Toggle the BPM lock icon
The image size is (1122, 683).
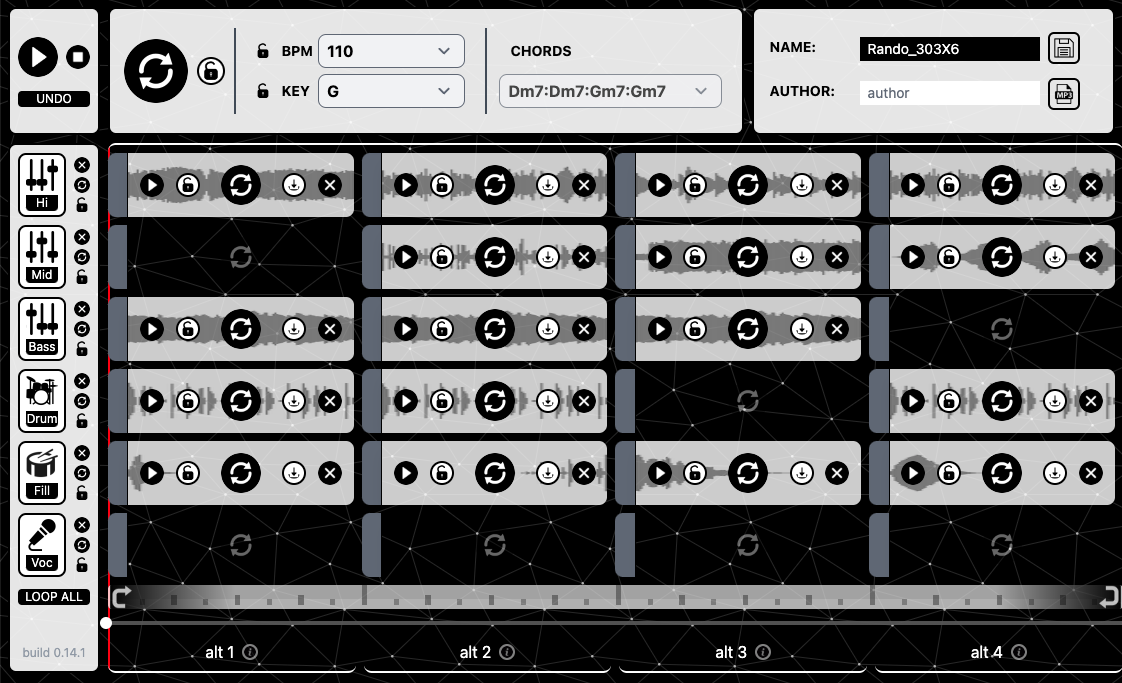263,51
